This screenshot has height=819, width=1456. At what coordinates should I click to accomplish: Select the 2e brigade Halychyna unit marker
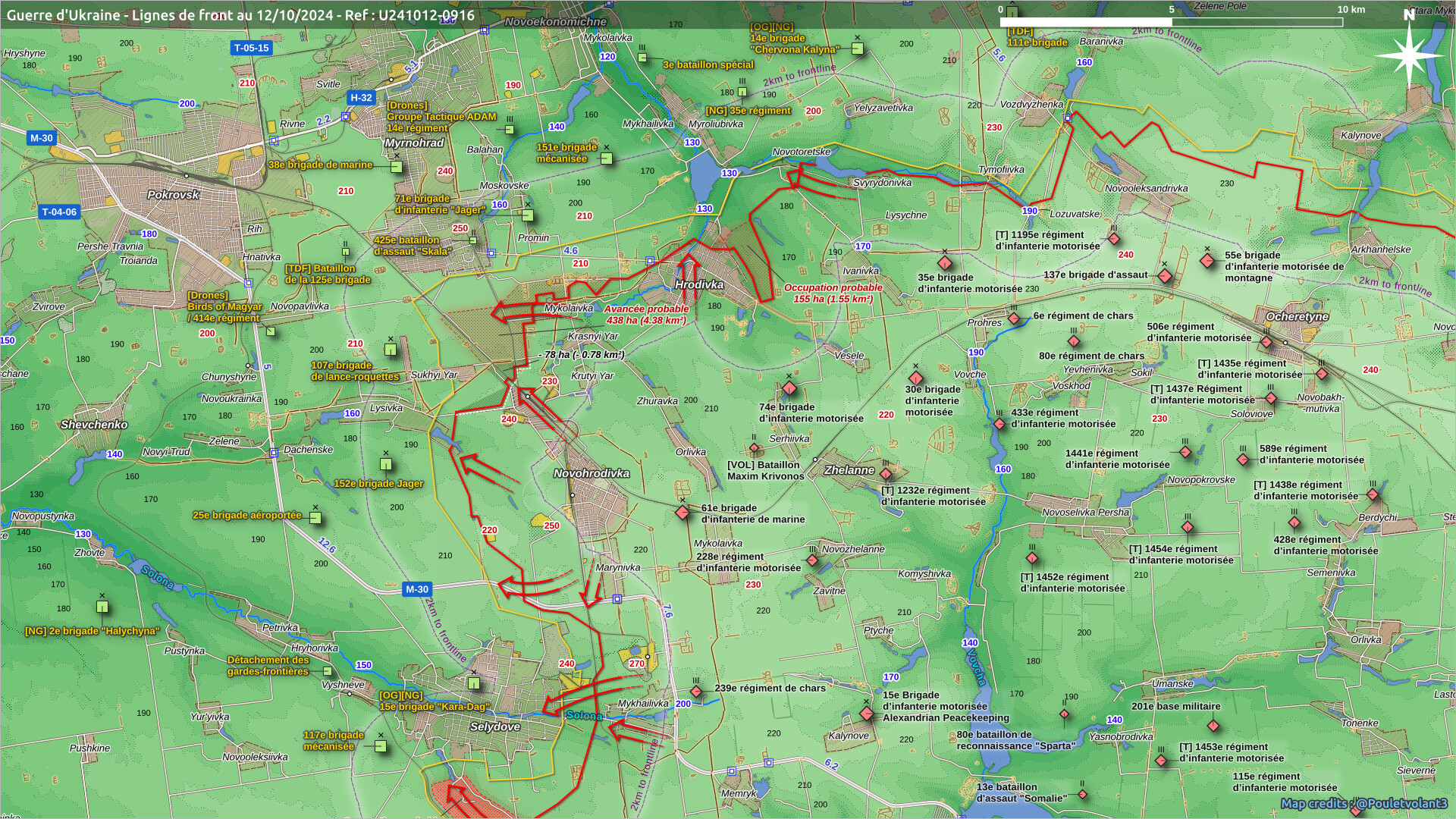pyautogui.click(x=102, y=607)
